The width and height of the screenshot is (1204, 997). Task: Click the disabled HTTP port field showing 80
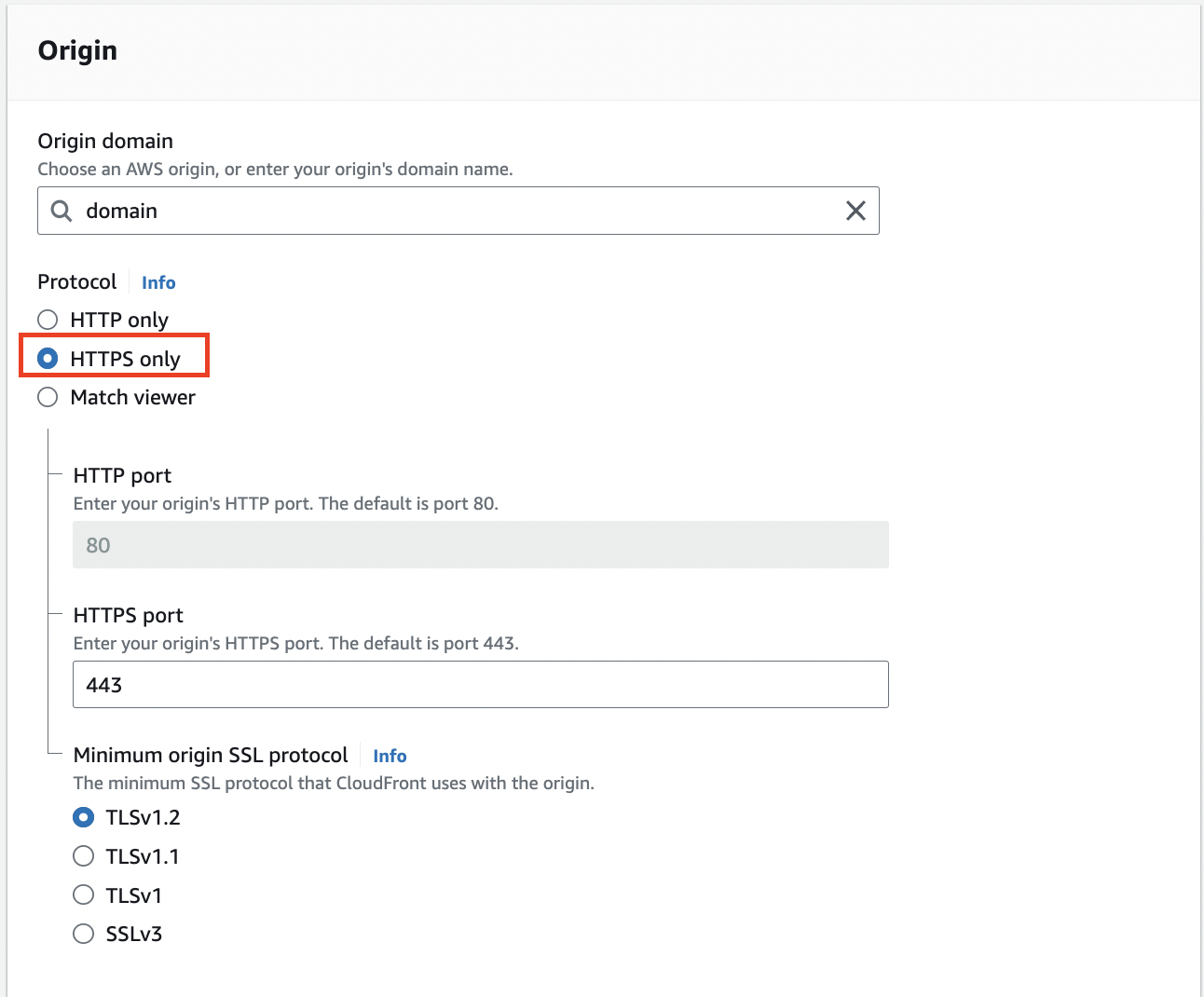pos(480,545)
